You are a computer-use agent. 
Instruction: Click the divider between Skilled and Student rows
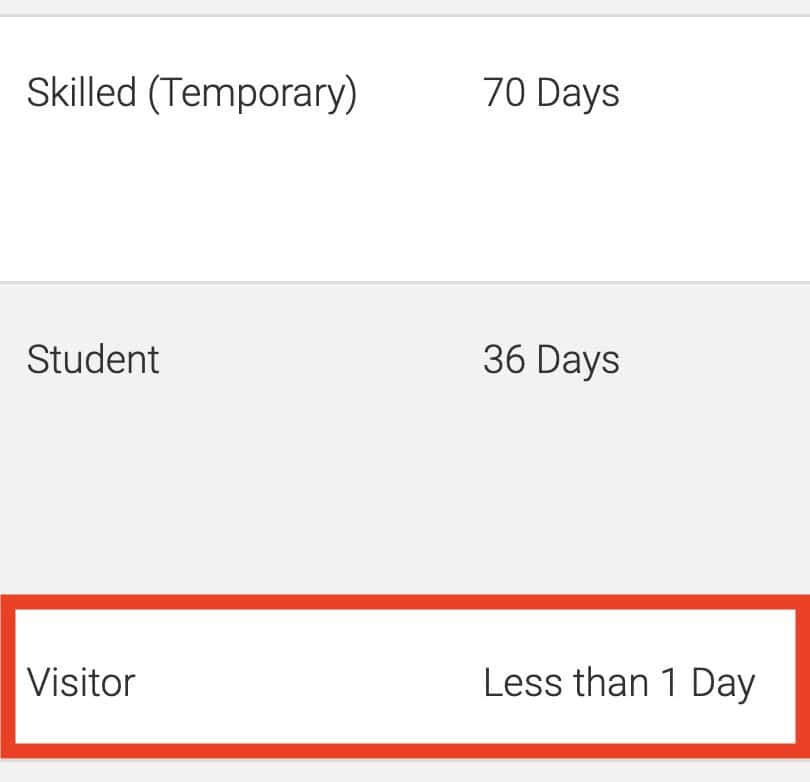pos(405,282)
